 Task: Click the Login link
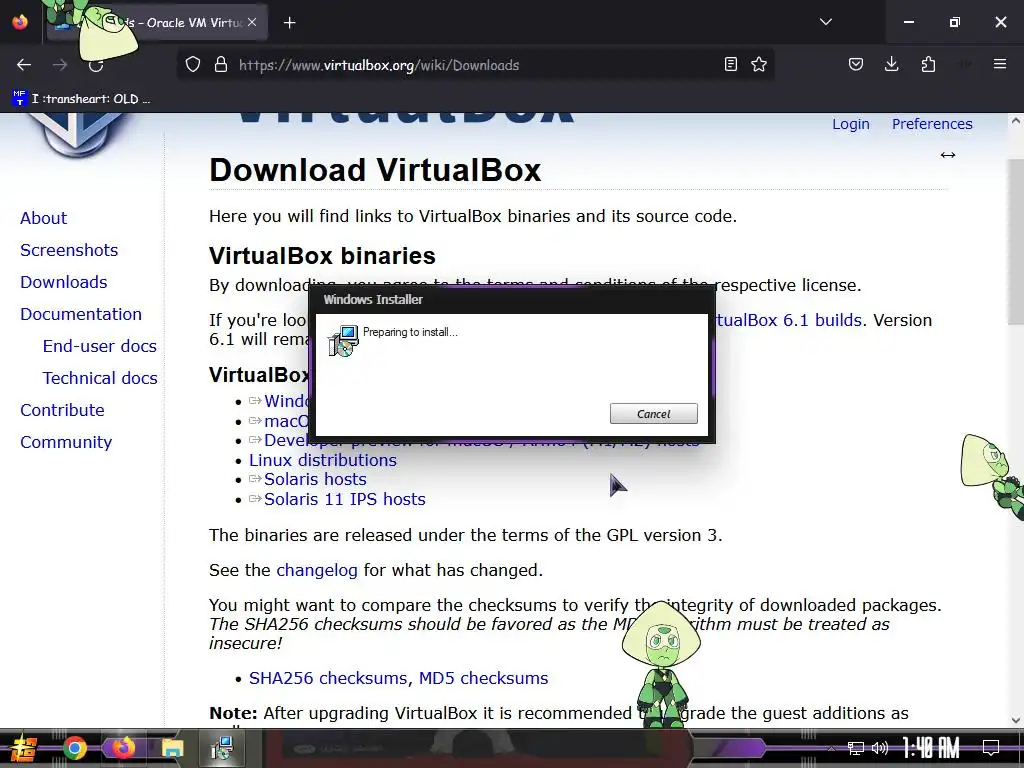pyautogui.click(x=850, y=124)
